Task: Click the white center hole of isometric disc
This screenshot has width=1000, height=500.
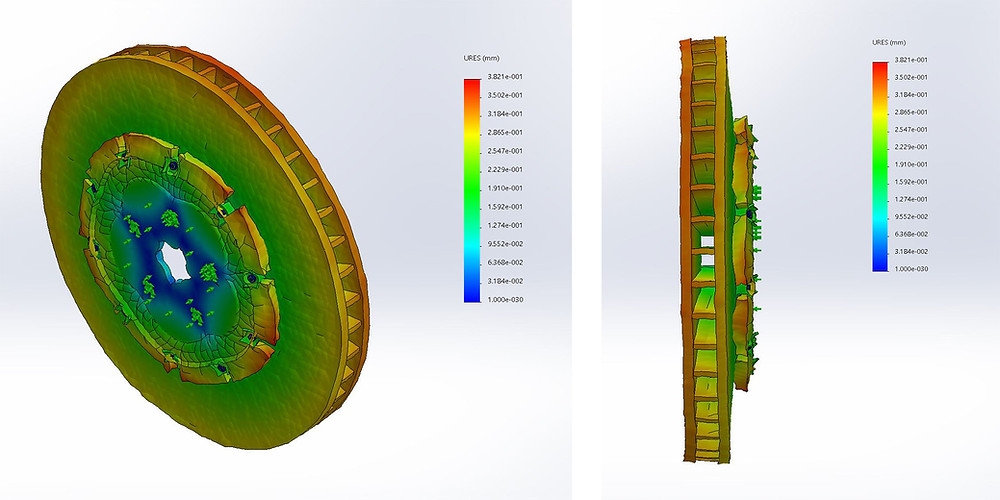Action: pos(174,260)
